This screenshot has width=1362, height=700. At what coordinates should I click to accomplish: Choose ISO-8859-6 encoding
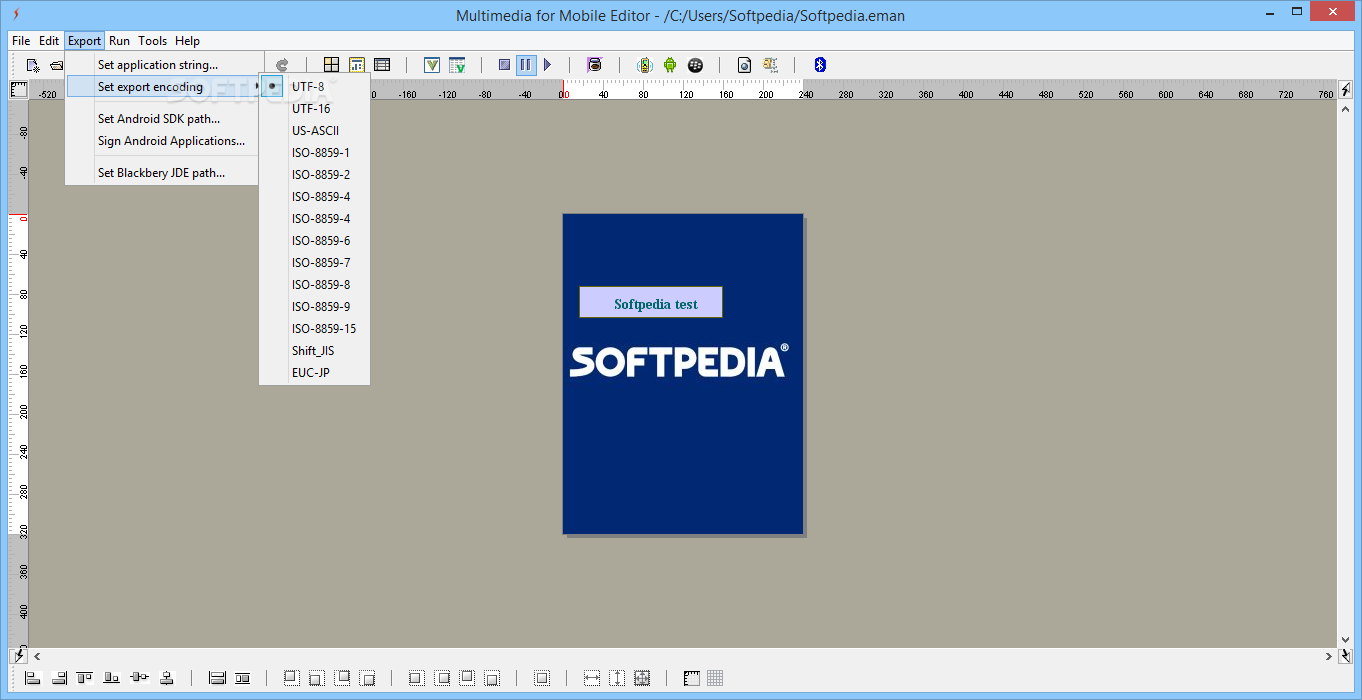point(315,241)
